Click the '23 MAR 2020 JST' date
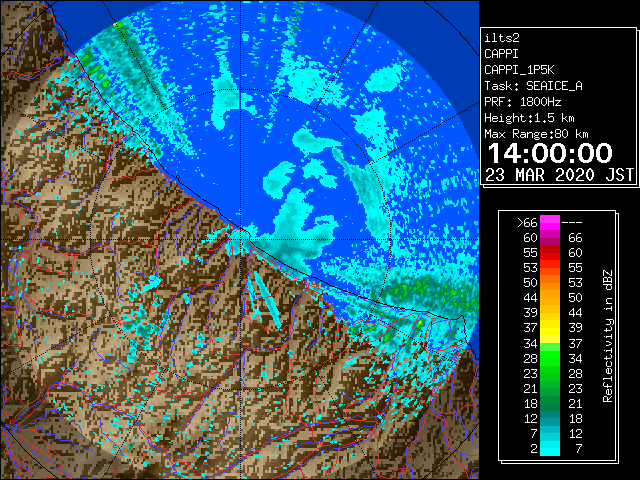640x480 pixels. (x=560, y=175)
